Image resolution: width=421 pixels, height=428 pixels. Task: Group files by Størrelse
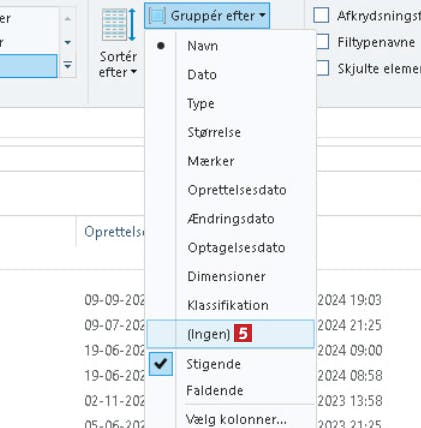pyautogui.click(x=214, y=132)
